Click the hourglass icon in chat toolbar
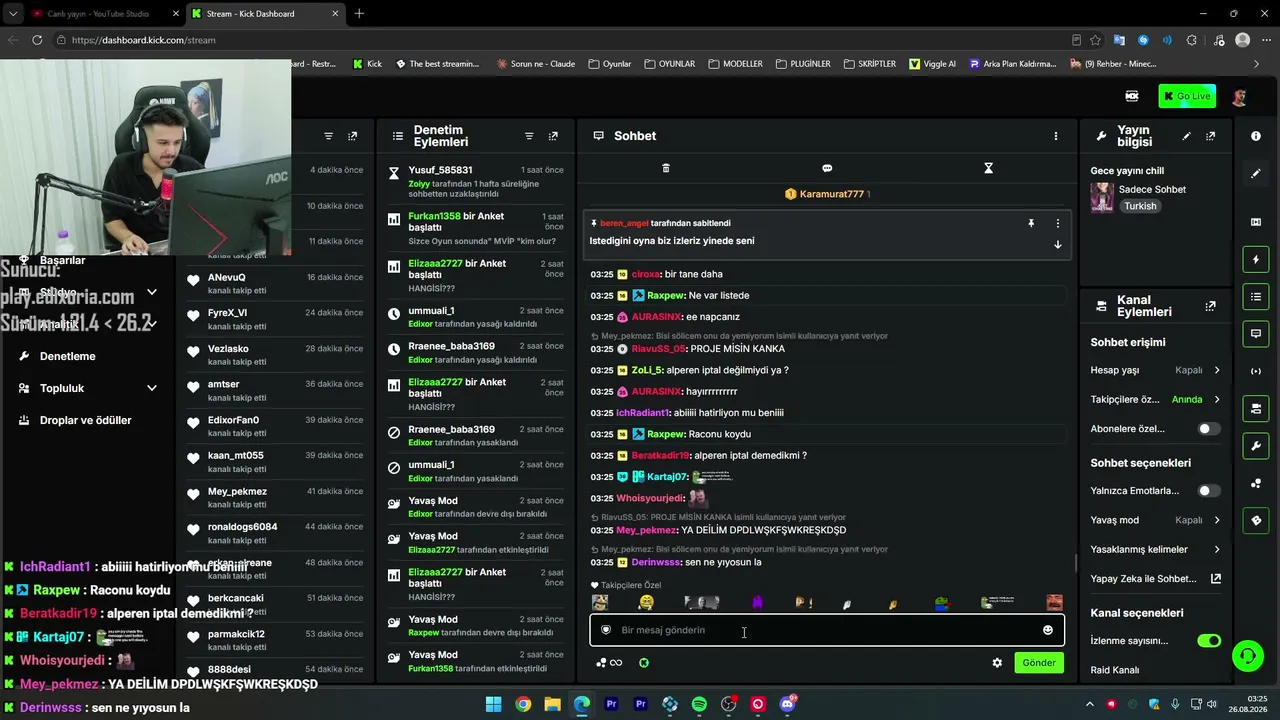 (988, 168)
